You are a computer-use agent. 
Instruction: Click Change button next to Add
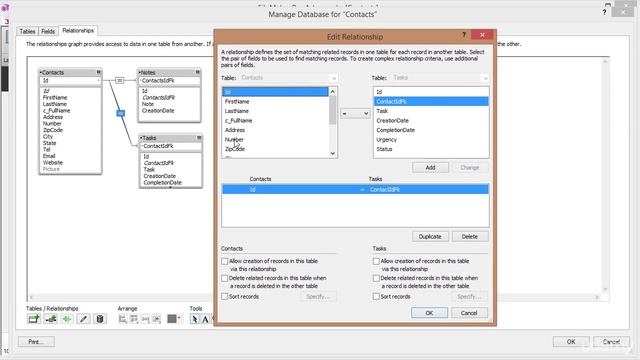tap(470, 167)
